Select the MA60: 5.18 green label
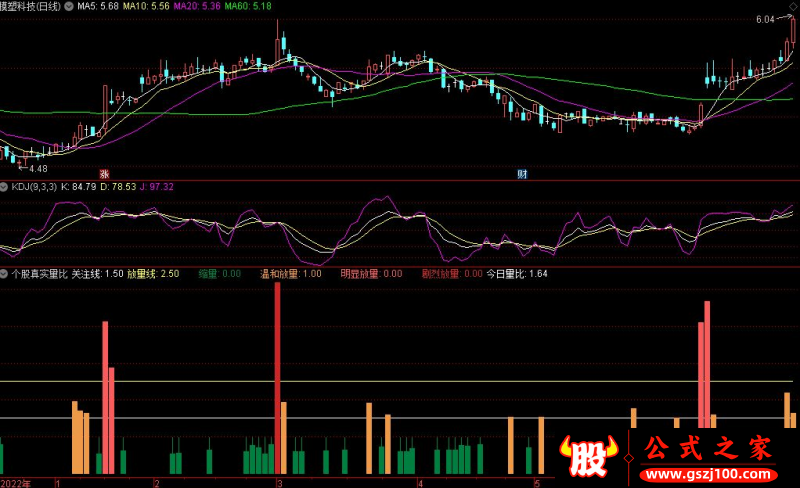 coord(248,6)
